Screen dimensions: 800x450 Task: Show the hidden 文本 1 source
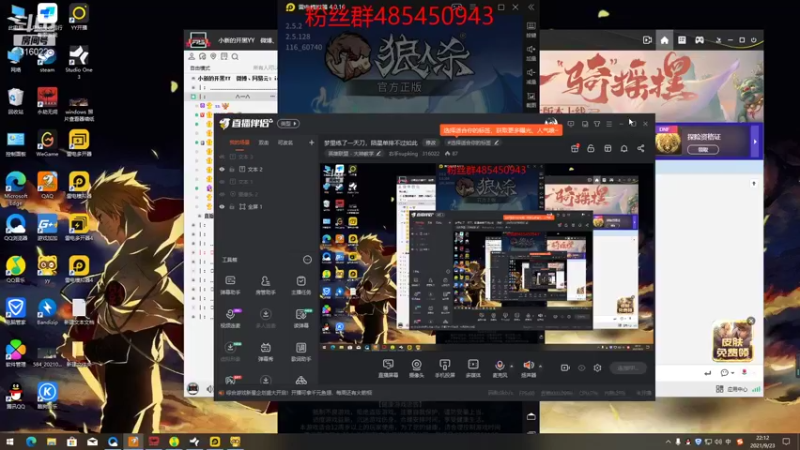point(222,182)
